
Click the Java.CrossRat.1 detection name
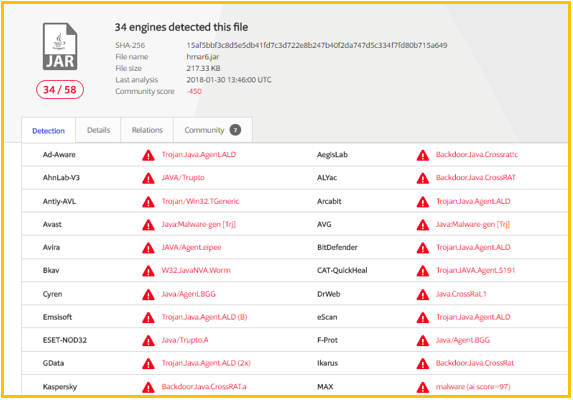tap(461, 294)
